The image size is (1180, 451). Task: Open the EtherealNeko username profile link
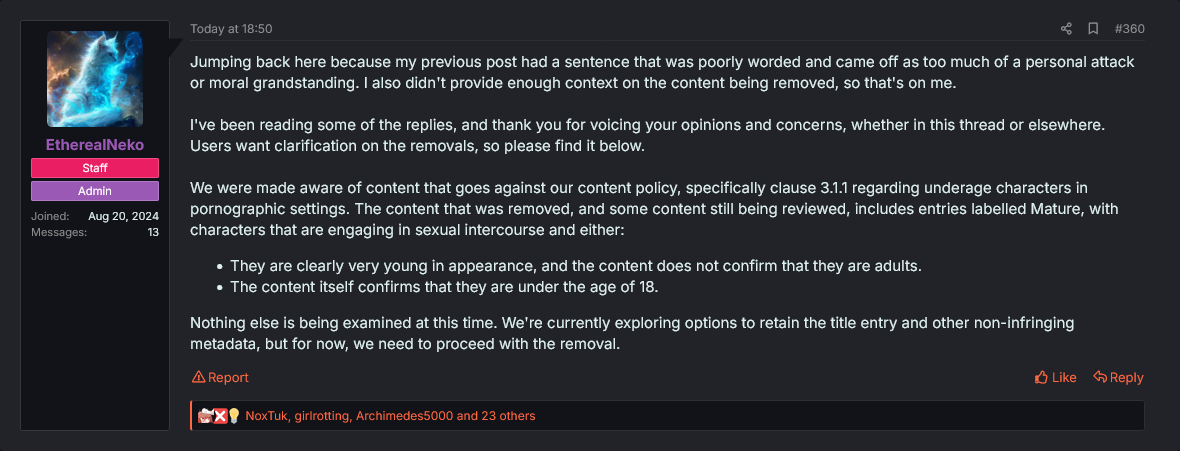pyautogui.click(x=95, y=145)
